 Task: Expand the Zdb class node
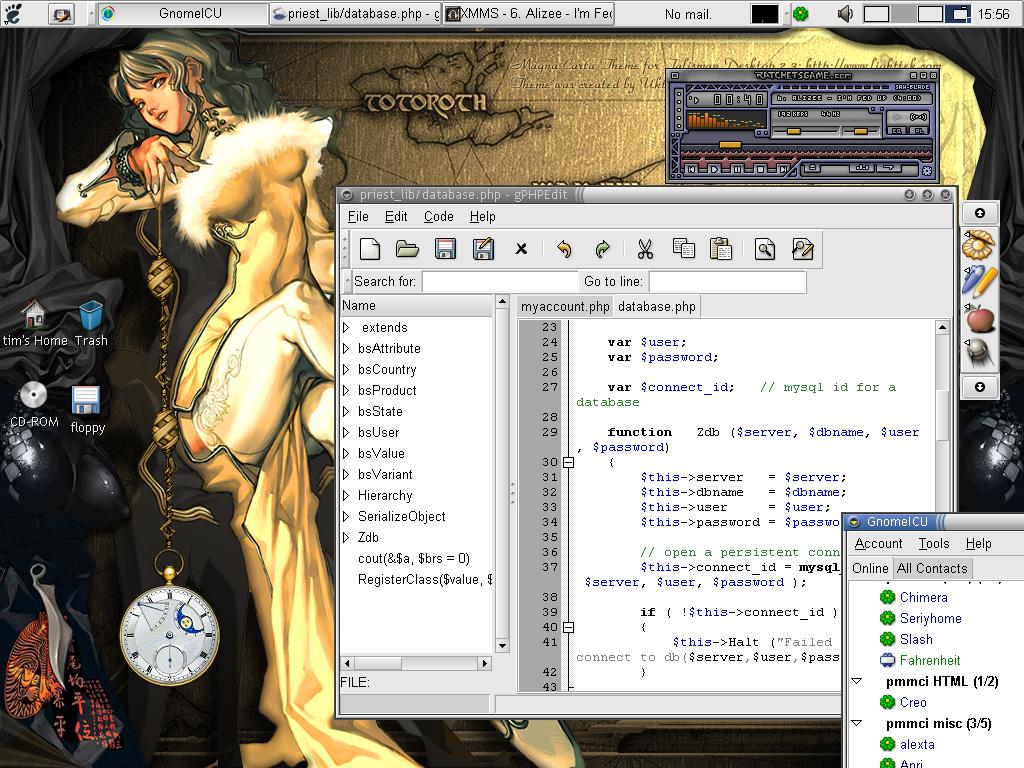(347, 537)
